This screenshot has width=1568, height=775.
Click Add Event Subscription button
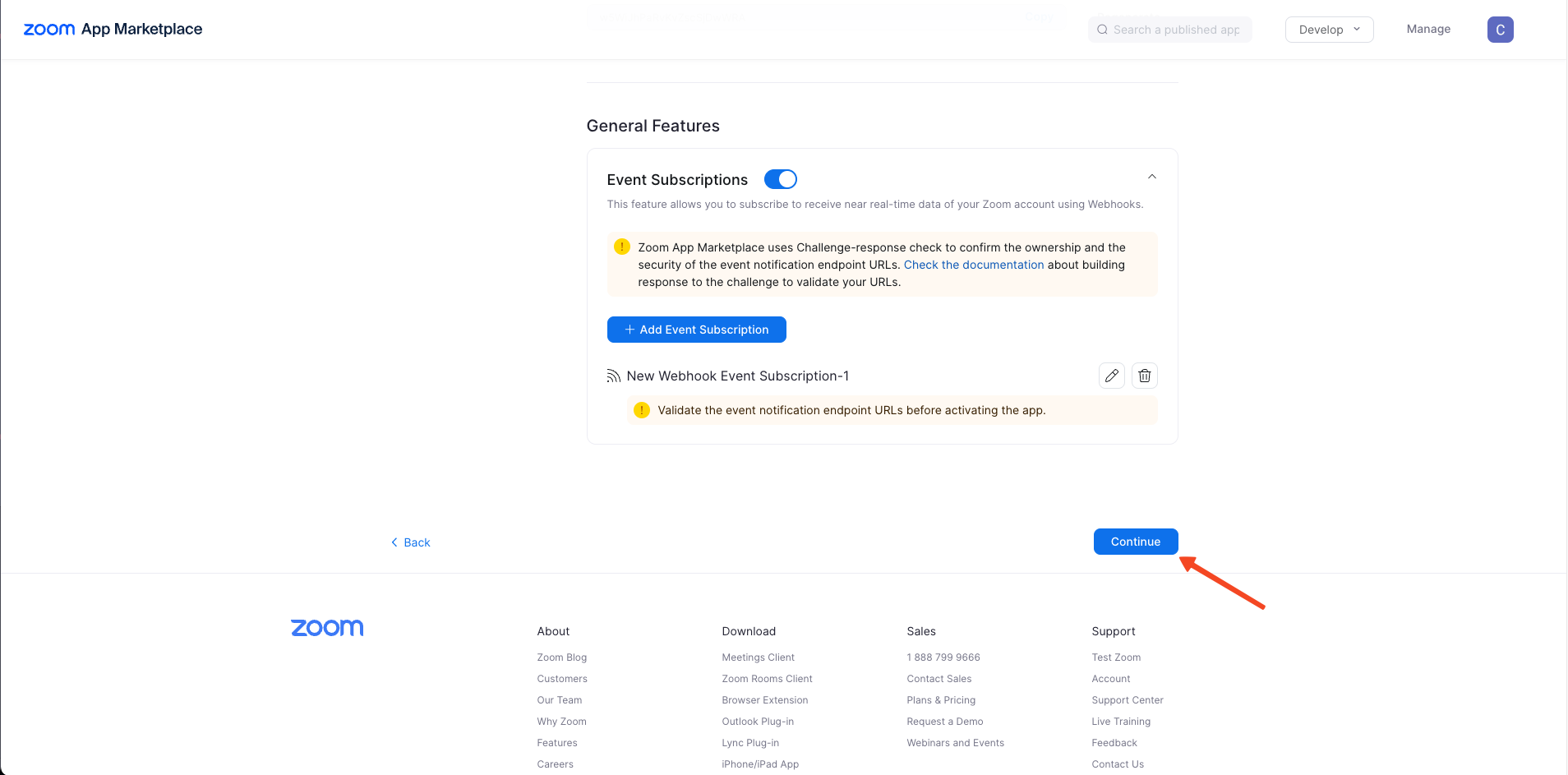696,330
